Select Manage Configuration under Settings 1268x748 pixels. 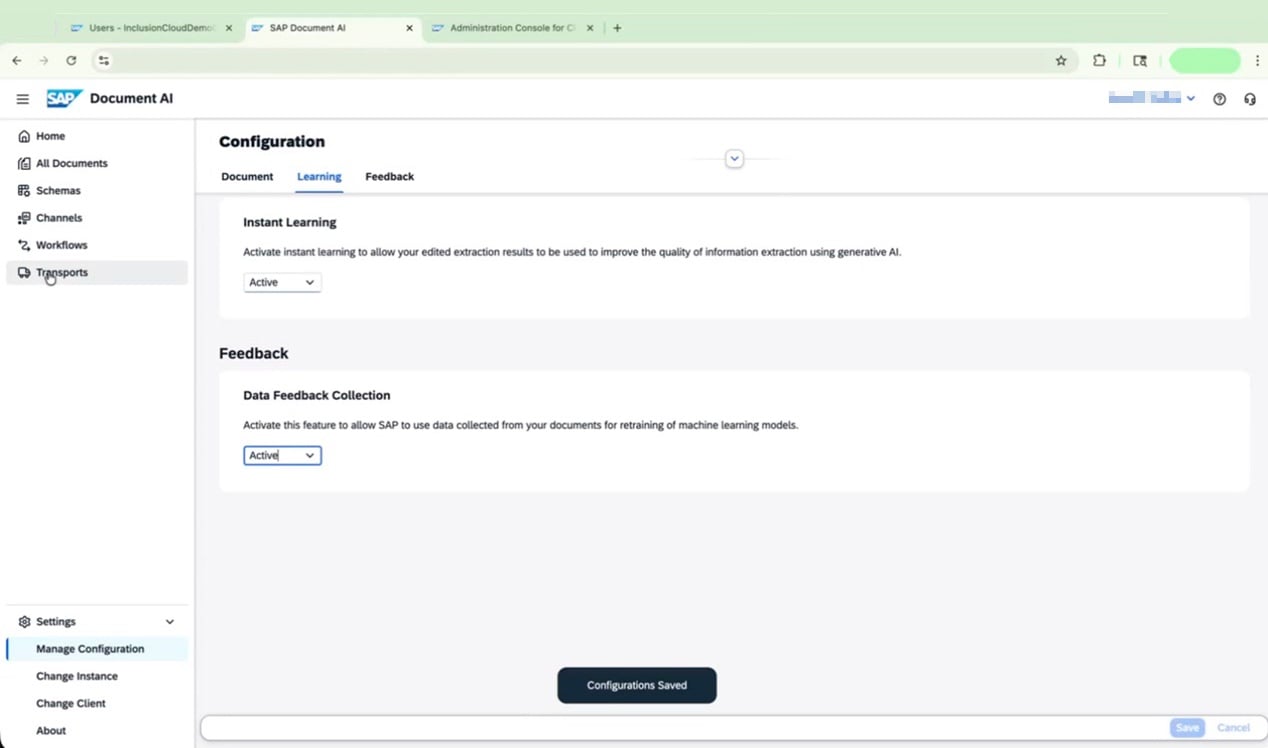pos(97,649)
